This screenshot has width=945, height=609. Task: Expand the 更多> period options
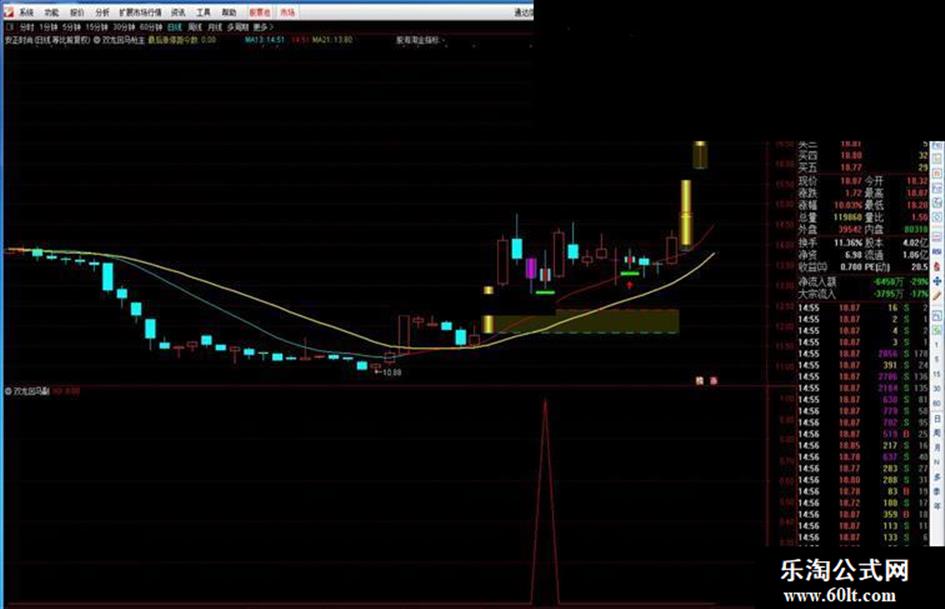pyautogui.click(x=263, y=27)
